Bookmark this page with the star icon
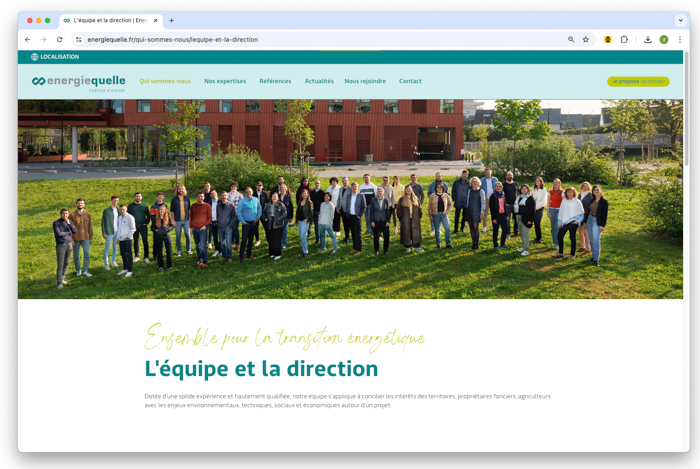The image size is (700, 469). tap(586, 40)
